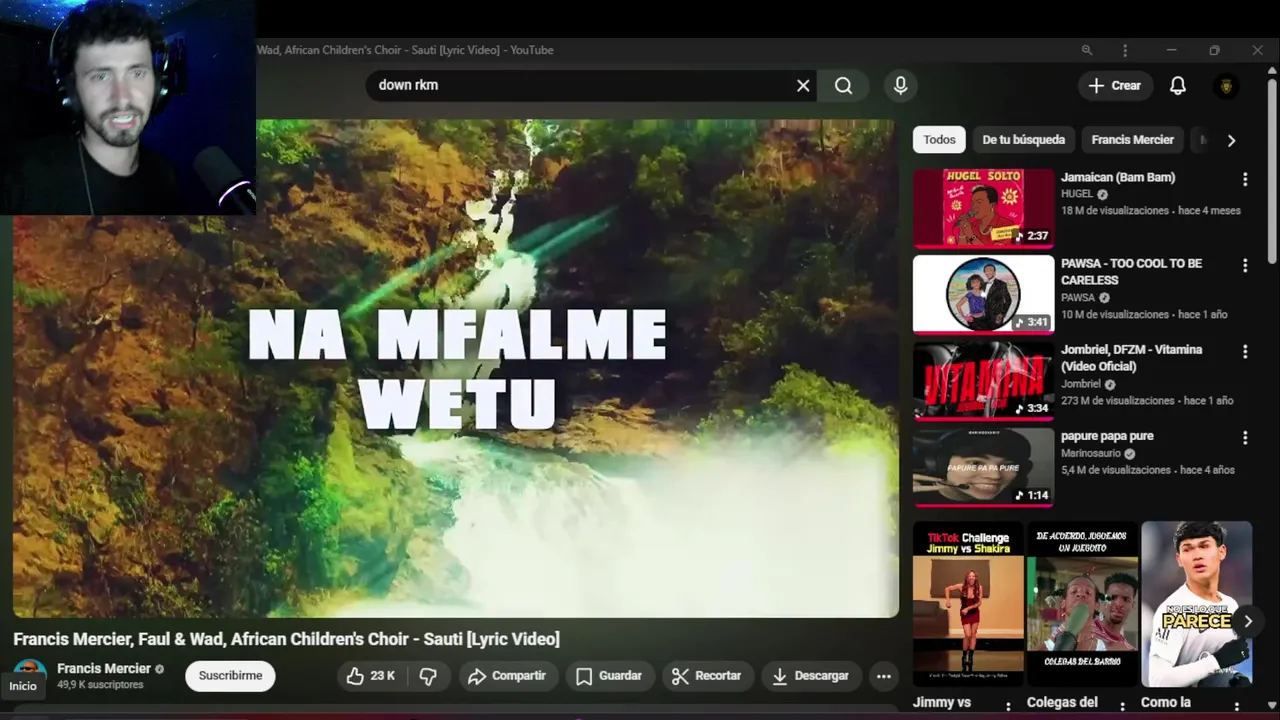The height and width of the screenshot is (720, 1280).
Task: Open options for 'papure papa pure' video
Action: [1245, 437]
